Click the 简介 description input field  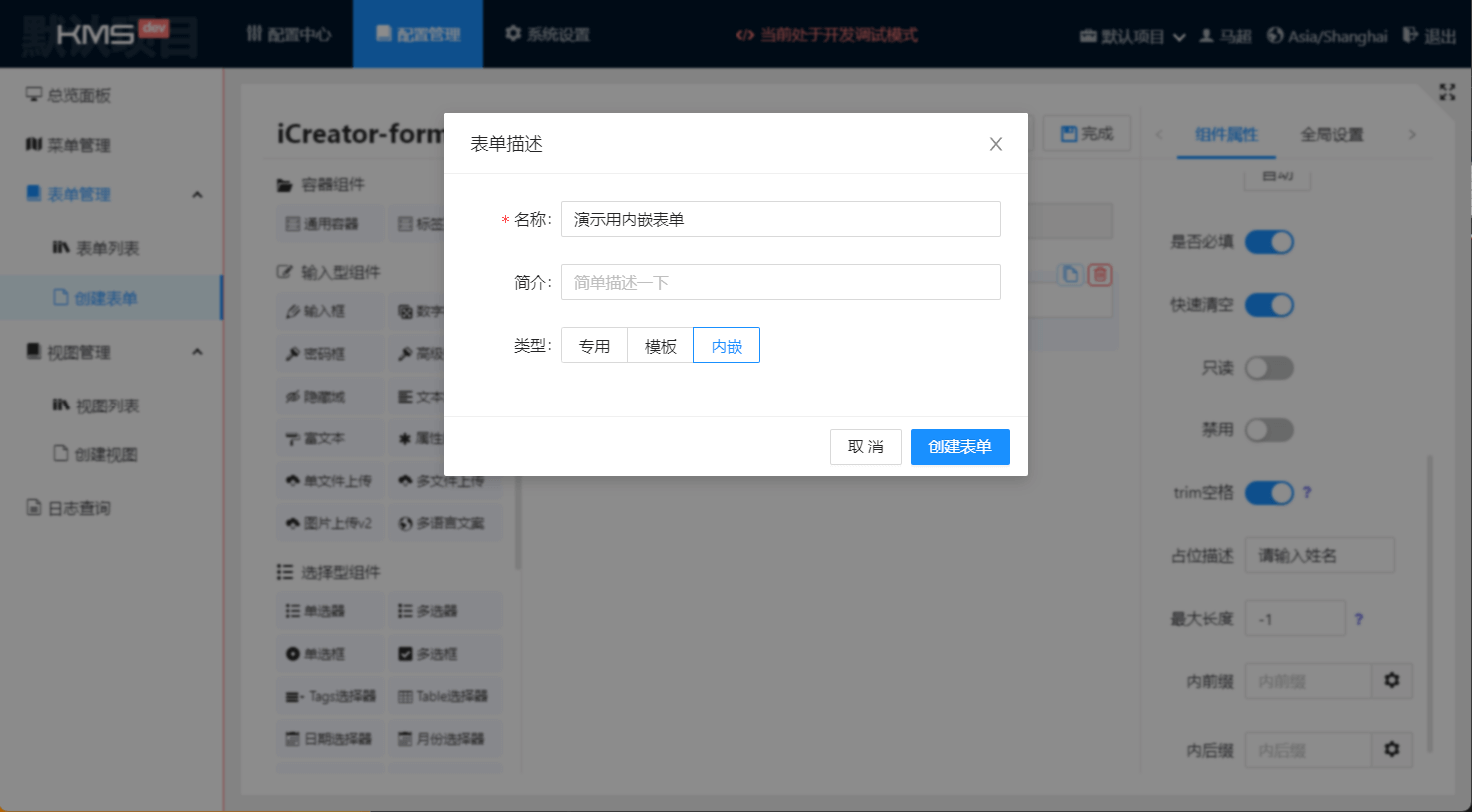coord(779,282)
